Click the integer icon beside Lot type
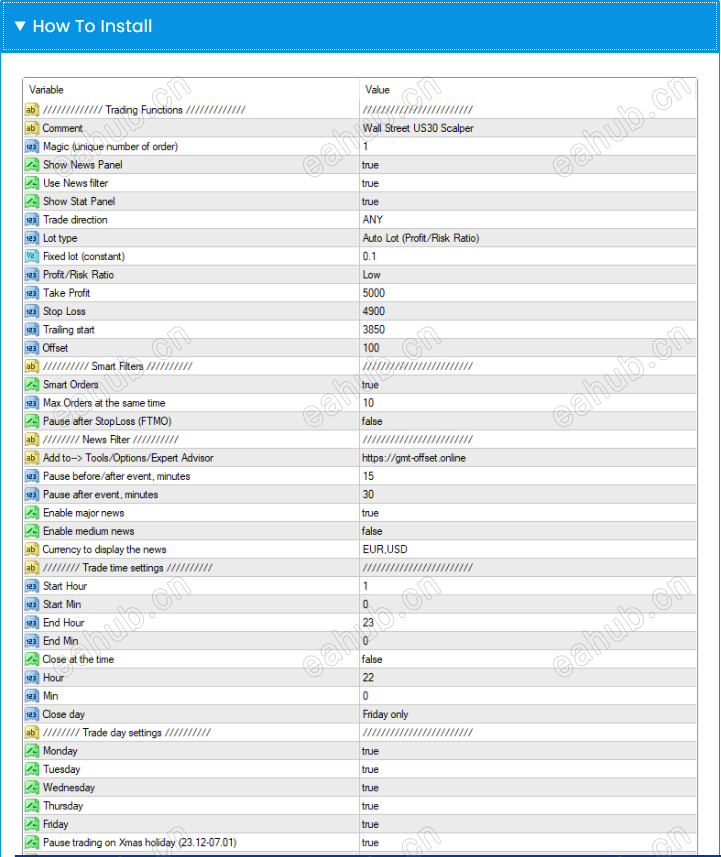721x857 pixels. coord(32,238)
